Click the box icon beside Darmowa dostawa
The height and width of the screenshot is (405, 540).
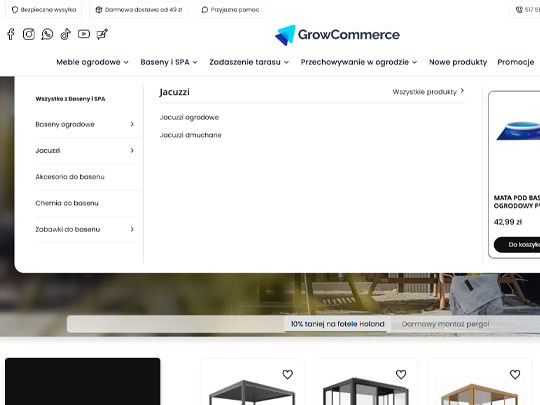click(99, 10)
